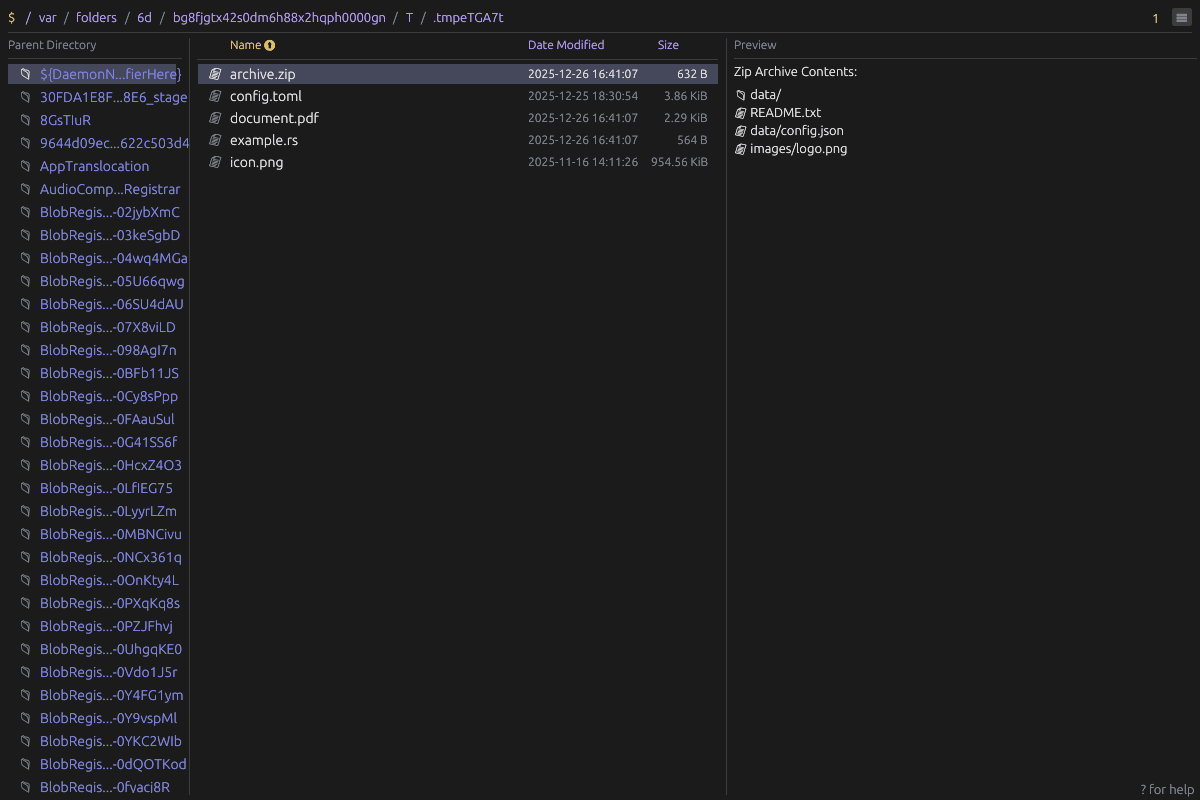Click the document.pdf file icon
This screenshot has height=800, width=1200.
pyautogui.click(x=215, y=118)
